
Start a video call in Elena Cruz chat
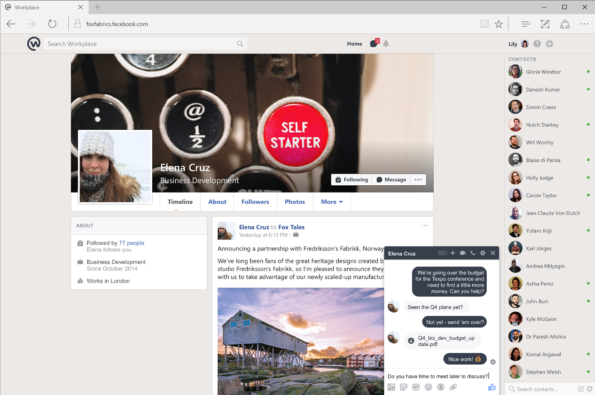tap(463, 253)
